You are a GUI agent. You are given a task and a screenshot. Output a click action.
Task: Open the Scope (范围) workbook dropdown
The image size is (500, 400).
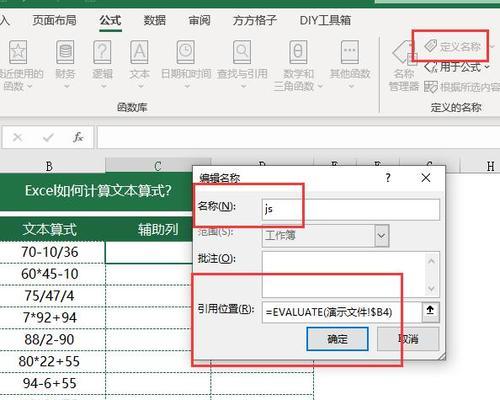(325, 235)
